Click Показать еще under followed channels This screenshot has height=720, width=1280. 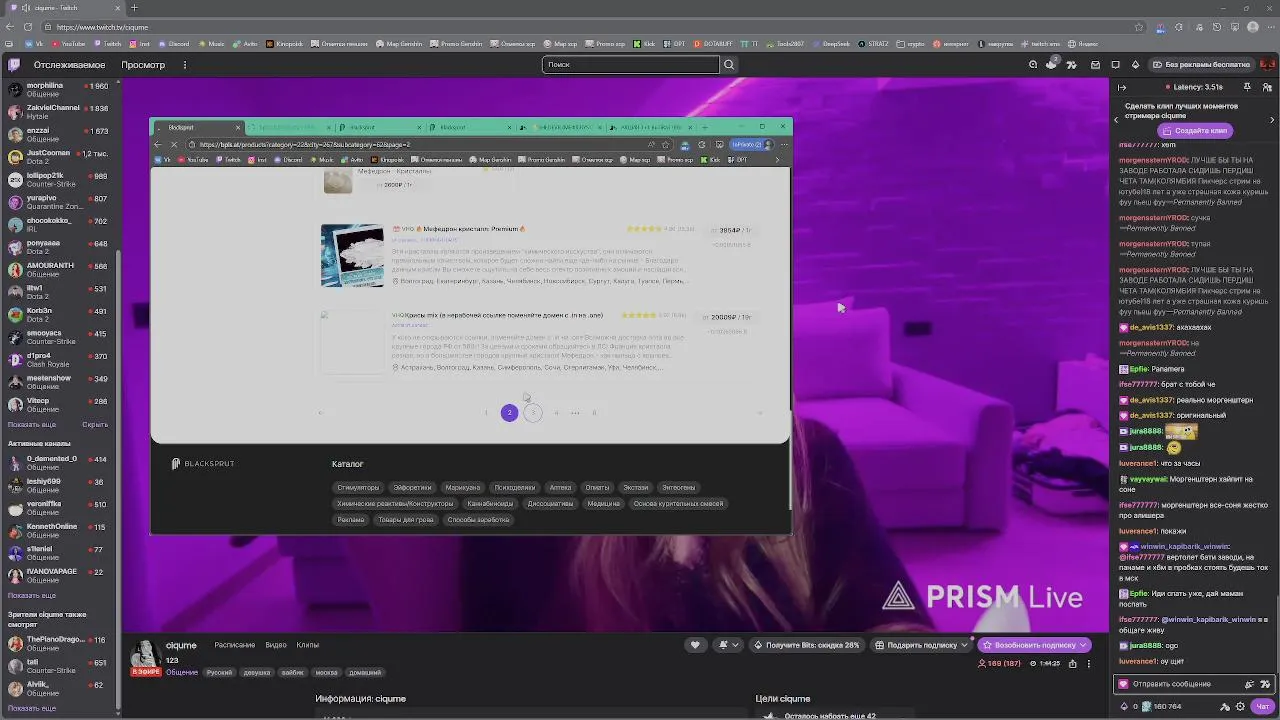(x=31, y=425)
